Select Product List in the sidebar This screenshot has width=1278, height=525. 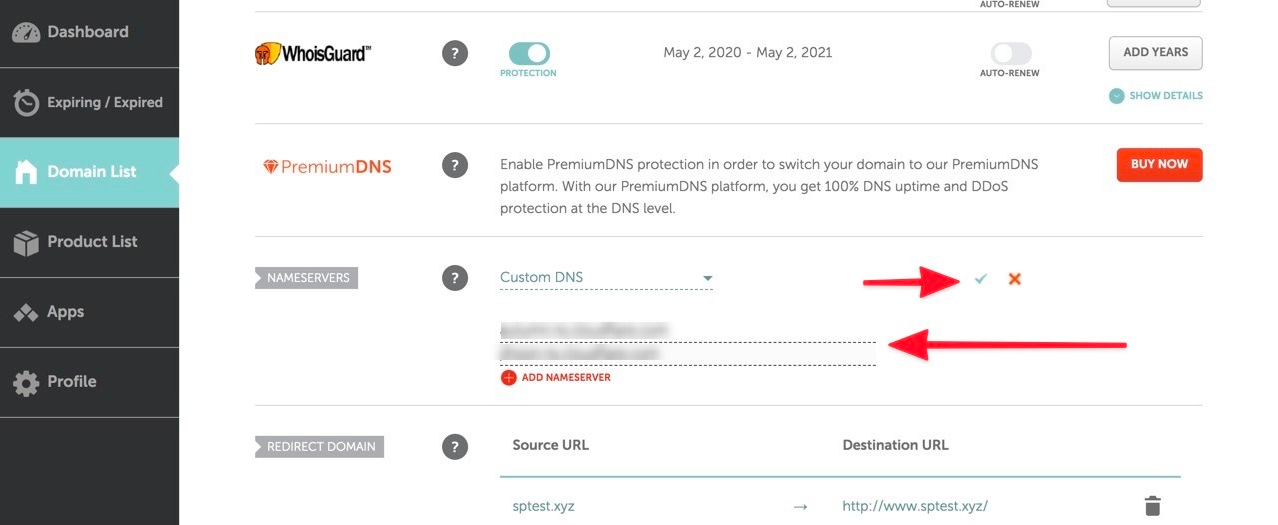coord(89,242)
